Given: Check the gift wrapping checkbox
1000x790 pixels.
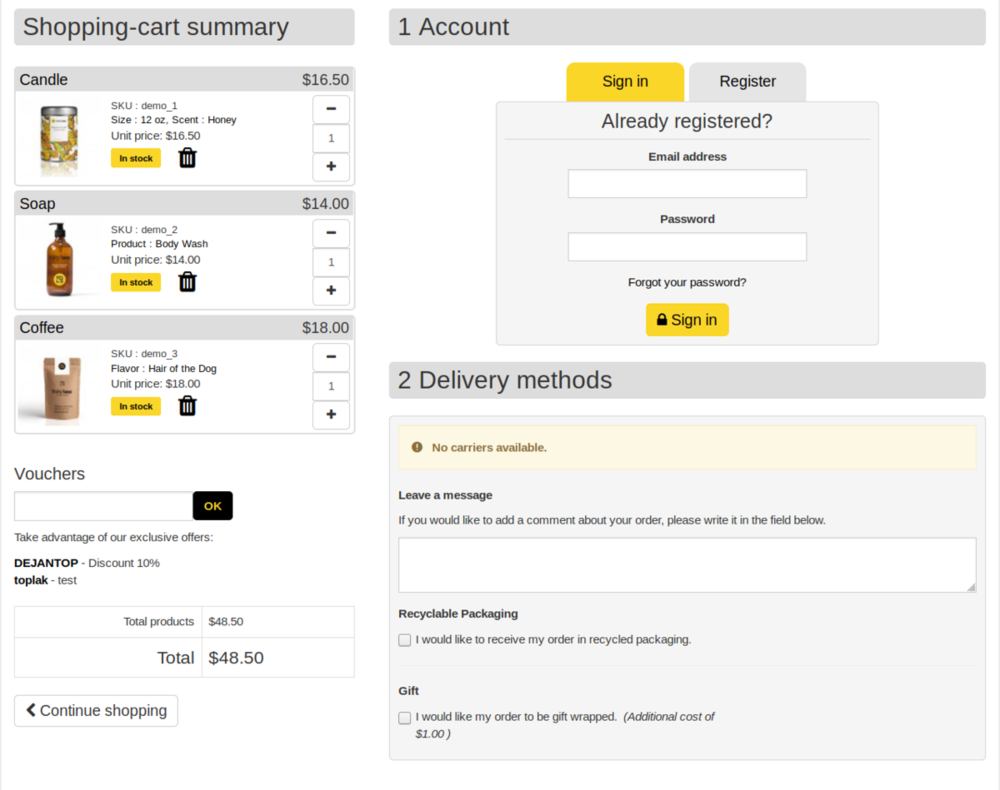Looking at the screenshot, I should 404,717.
